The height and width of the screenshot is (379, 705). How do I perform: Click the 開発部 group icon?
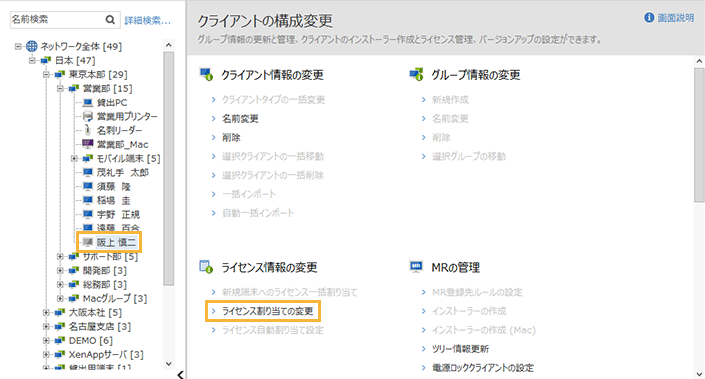(x=74, y=270)
